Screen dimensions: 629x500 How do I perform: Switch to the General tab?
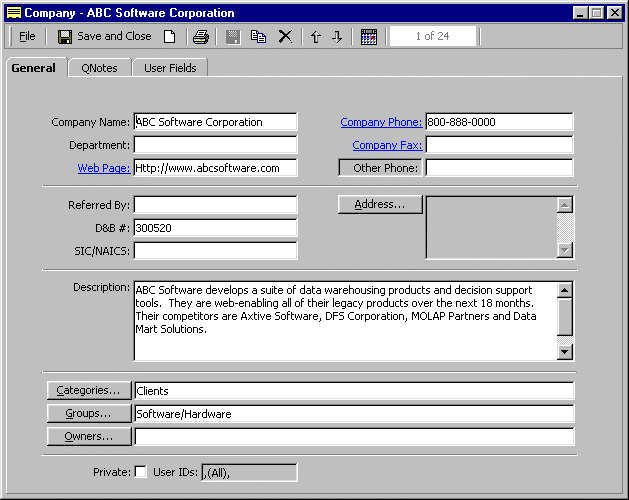coord(34,68)
